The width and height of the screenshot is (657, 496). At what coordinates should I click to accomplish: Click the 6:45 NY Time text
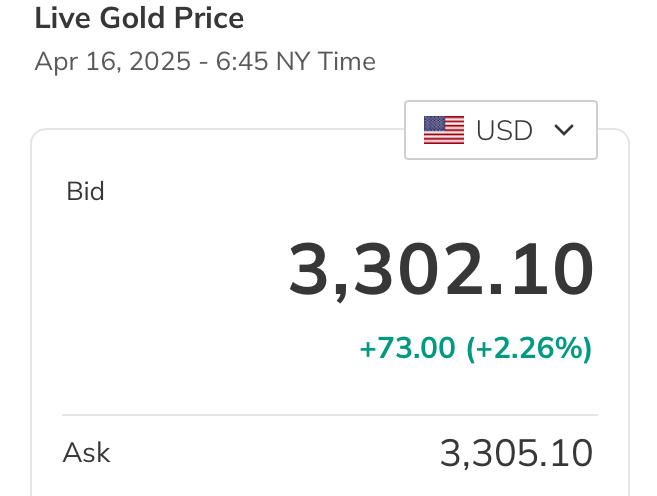[295, 62]
